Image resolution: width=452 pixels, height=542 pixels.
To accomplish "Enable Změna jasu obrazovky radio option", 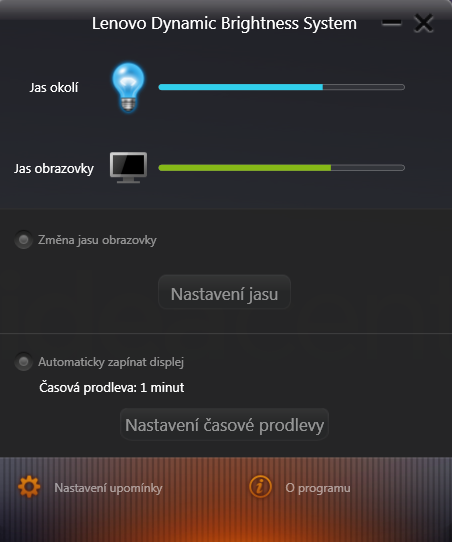I will pyautogui.click(x=23, y=240).
